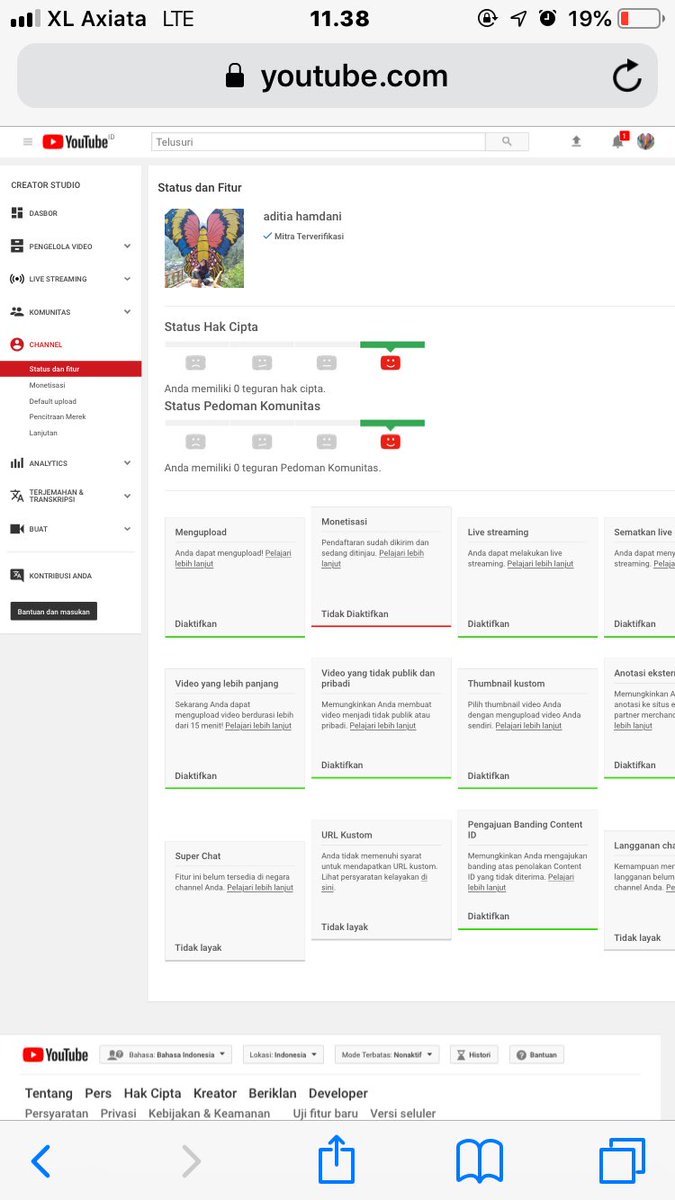Expand the Buat section
Viewport: 675px width, 1200px height.
127,529
